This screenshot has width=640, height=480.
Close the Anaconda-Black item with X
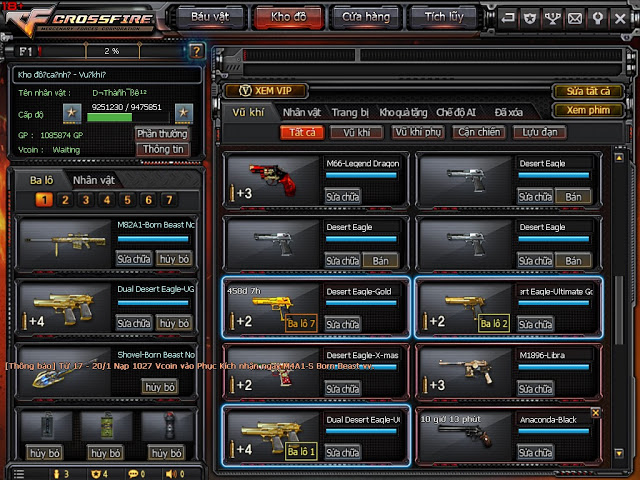click(596, 413)
